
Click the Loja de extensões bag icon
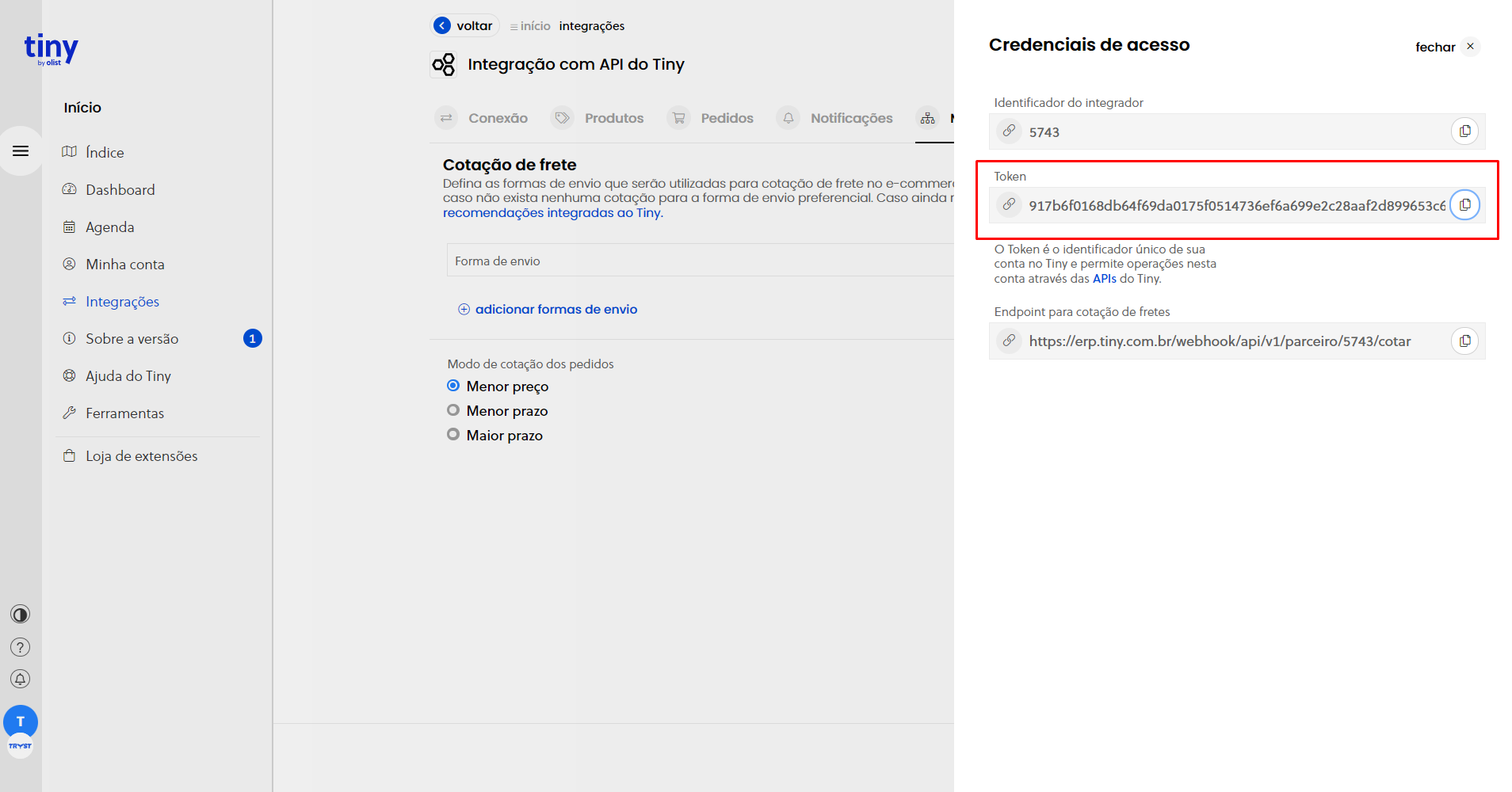pyautogui.click(x=70, y=455)
